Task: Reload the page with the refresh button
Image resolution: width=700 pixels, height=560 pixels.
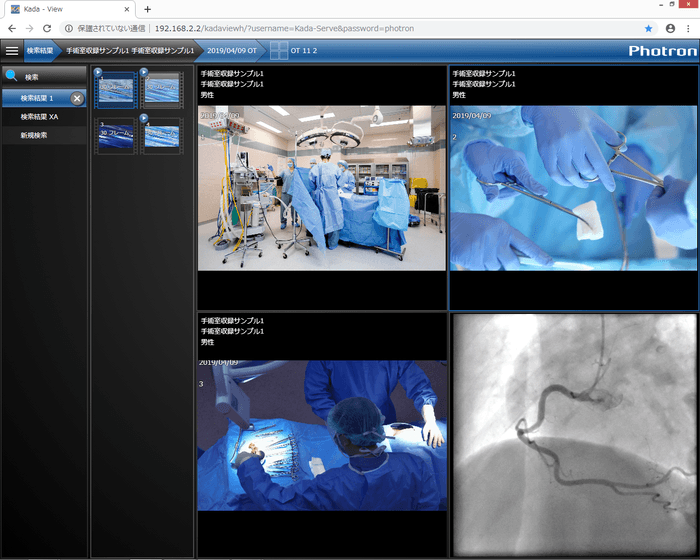Action: click(47, 28)
